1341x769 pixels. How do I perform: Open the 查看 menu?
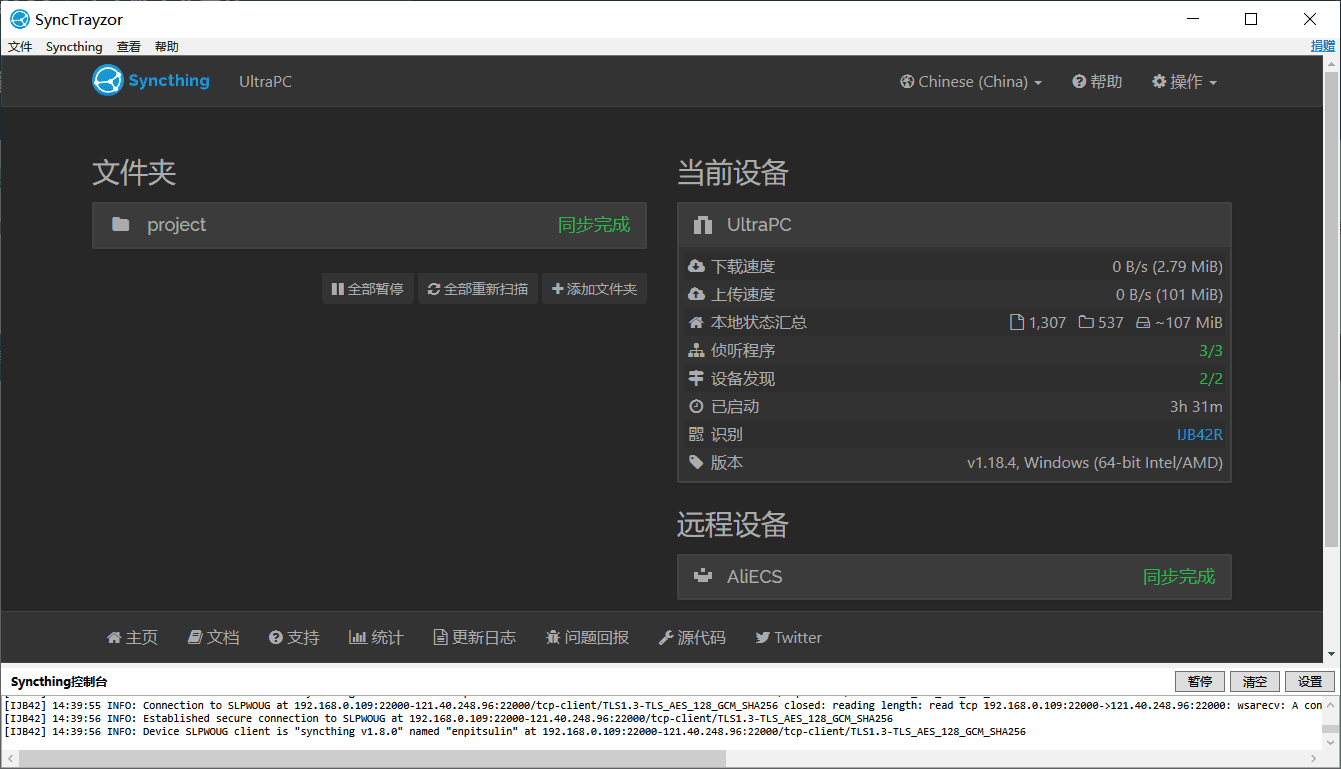129,47
